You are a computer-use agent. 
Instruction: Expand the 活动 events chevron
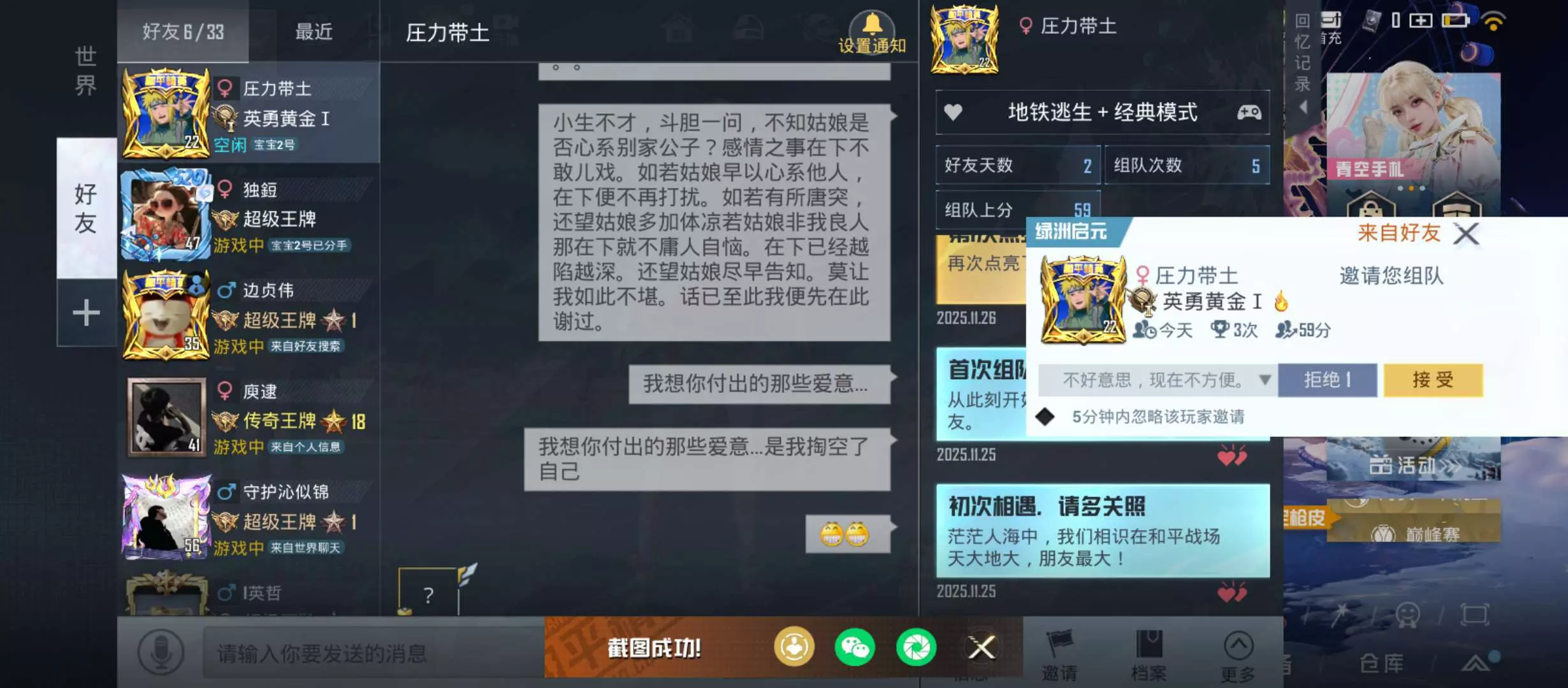[x=1451, y=467]
